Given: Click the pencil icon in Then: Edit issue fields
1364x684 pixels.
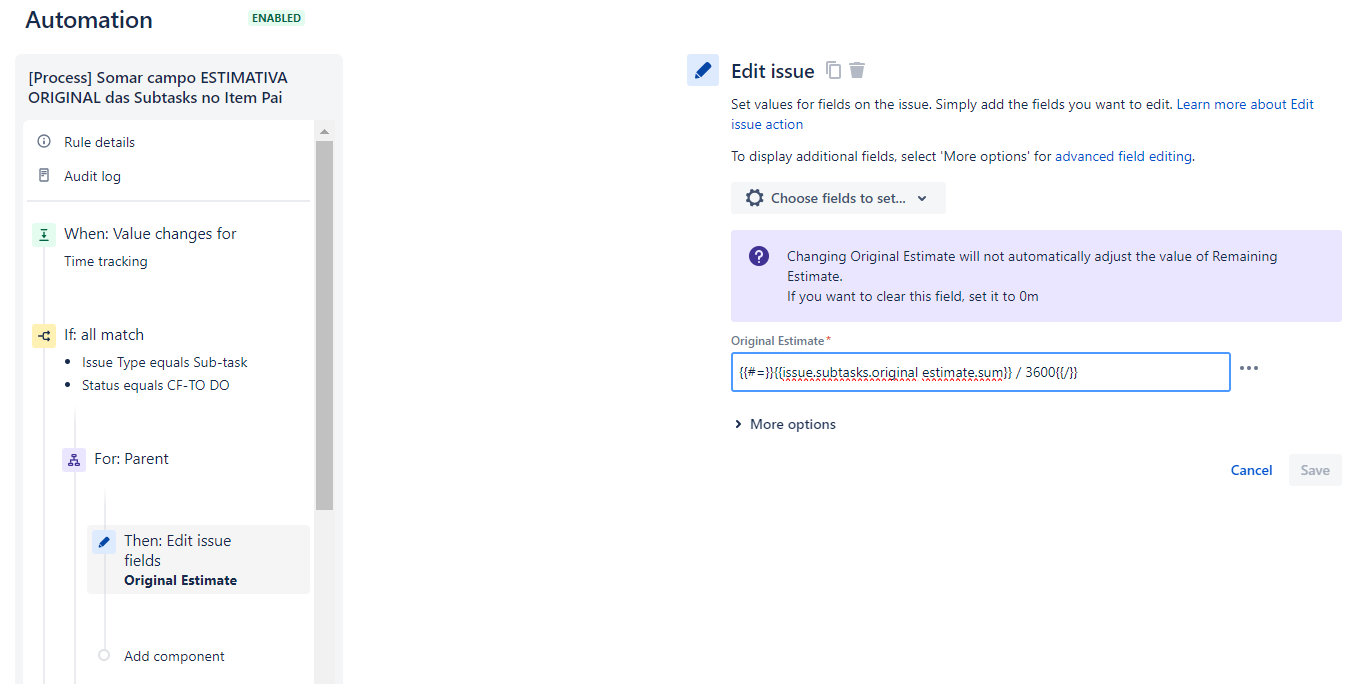Looking at the screenshot, I should coord(104,542).
